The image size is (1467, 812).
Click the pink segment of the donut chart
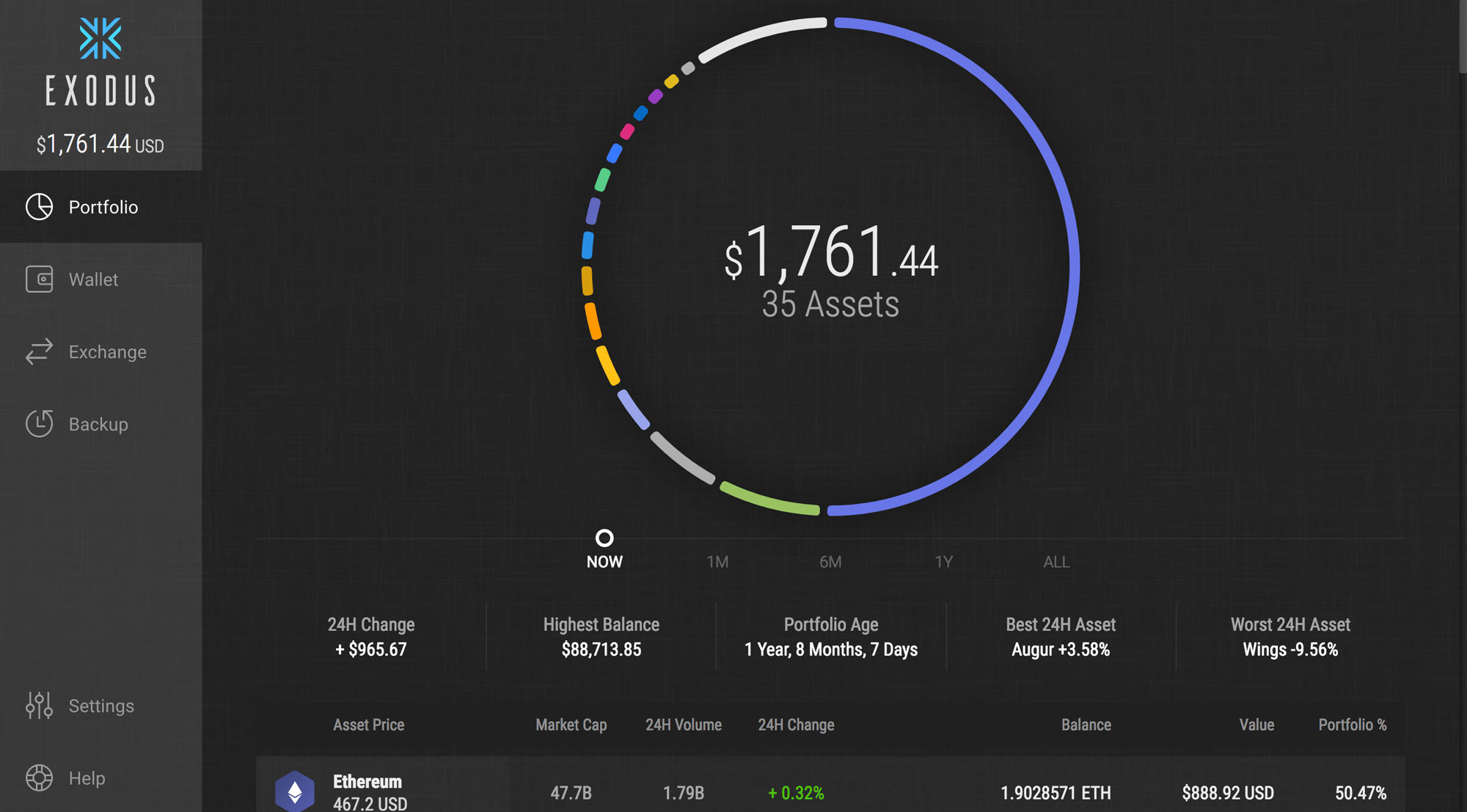pos(627,132)
